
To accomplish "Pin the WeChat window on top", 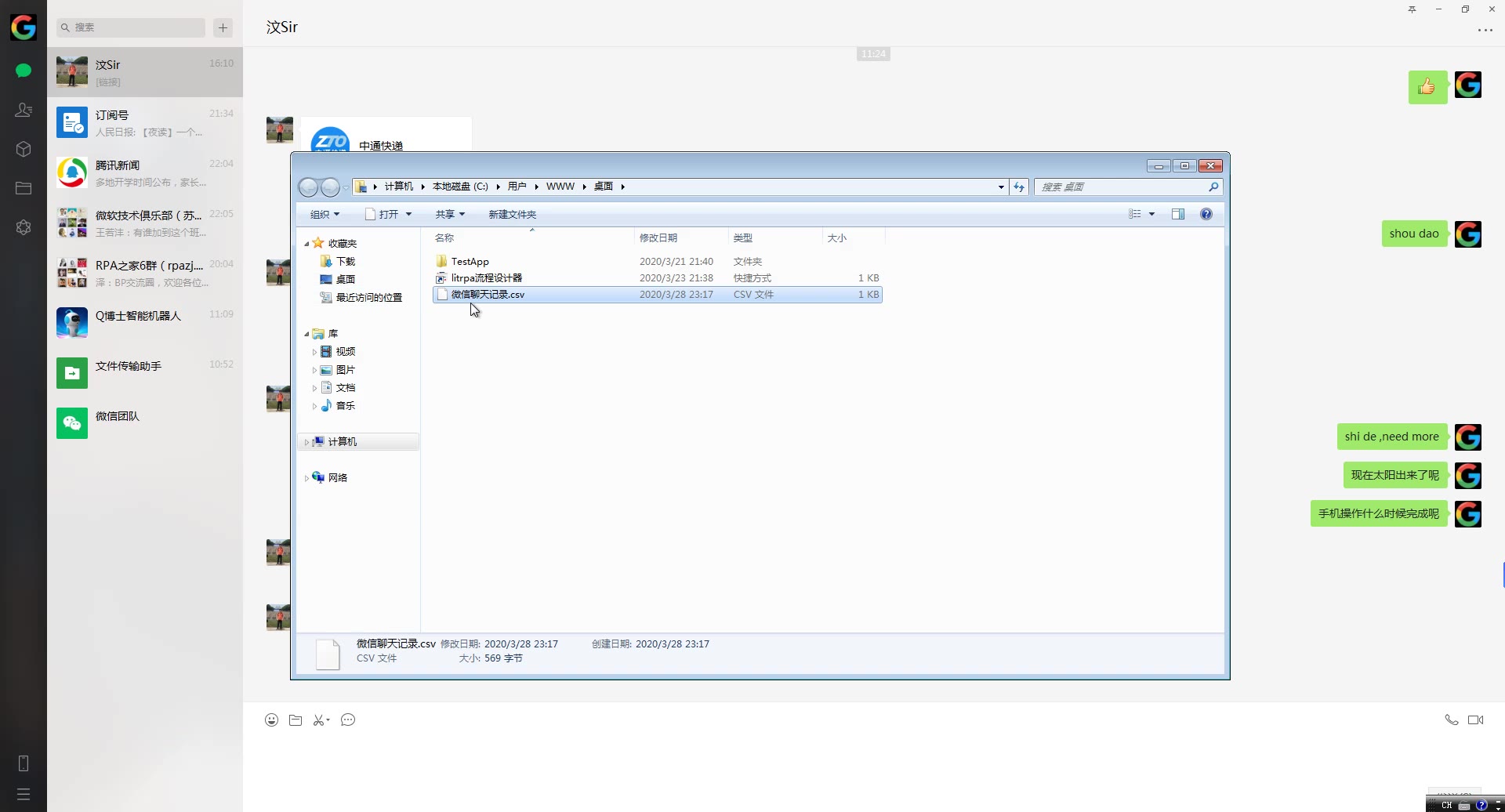I will 1412,9.
